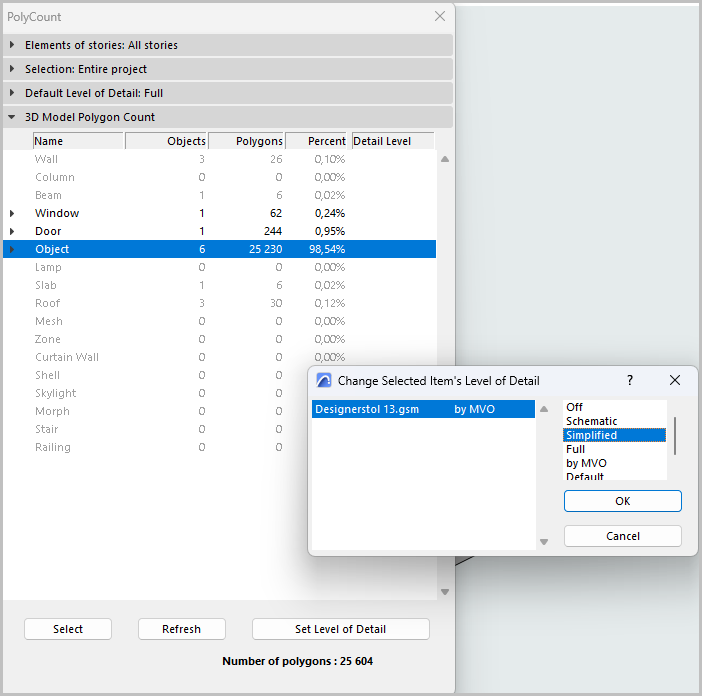This screenshot has width=702, height=696.
Task: Click the help question mark in dialog
Action: click(629, 381)
